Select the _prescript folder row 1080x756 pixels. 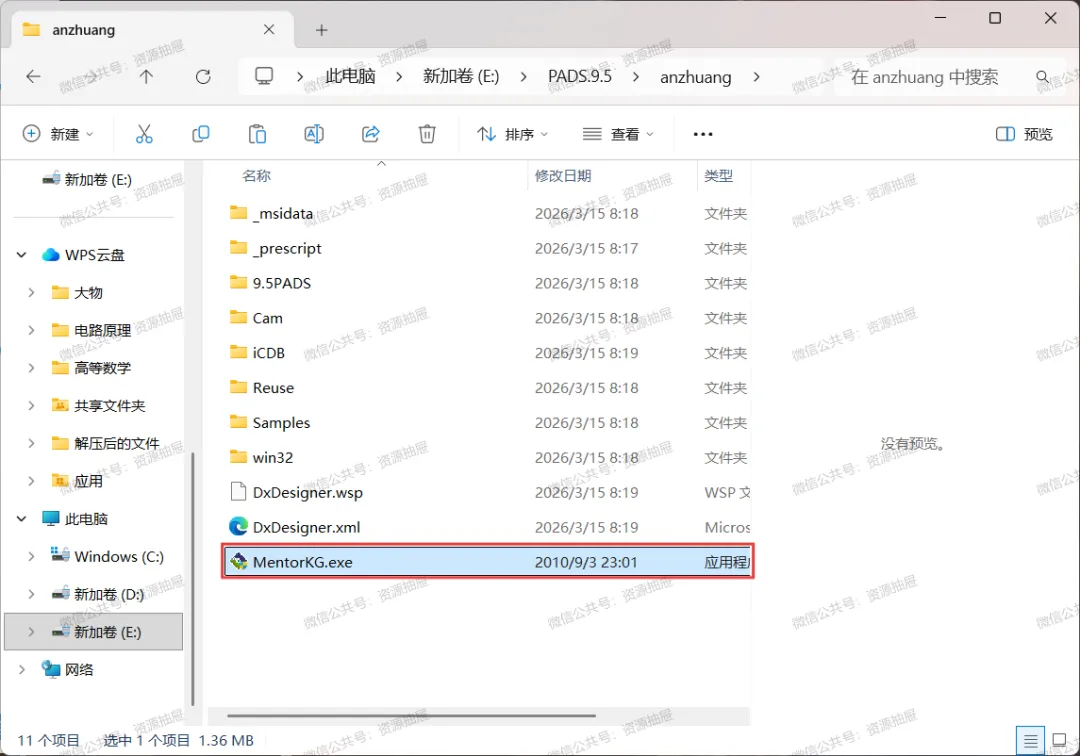[486, 248]
